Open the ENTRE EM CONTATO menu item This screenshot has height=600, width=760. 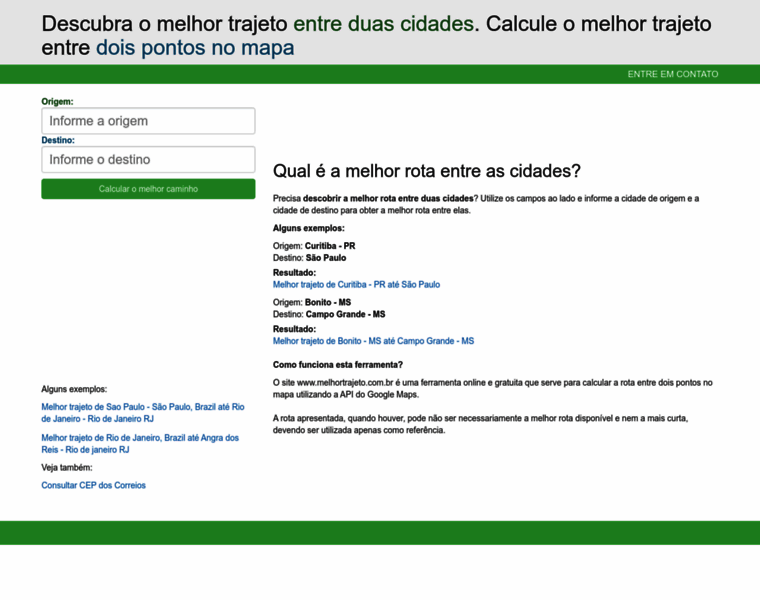[672, 74]
